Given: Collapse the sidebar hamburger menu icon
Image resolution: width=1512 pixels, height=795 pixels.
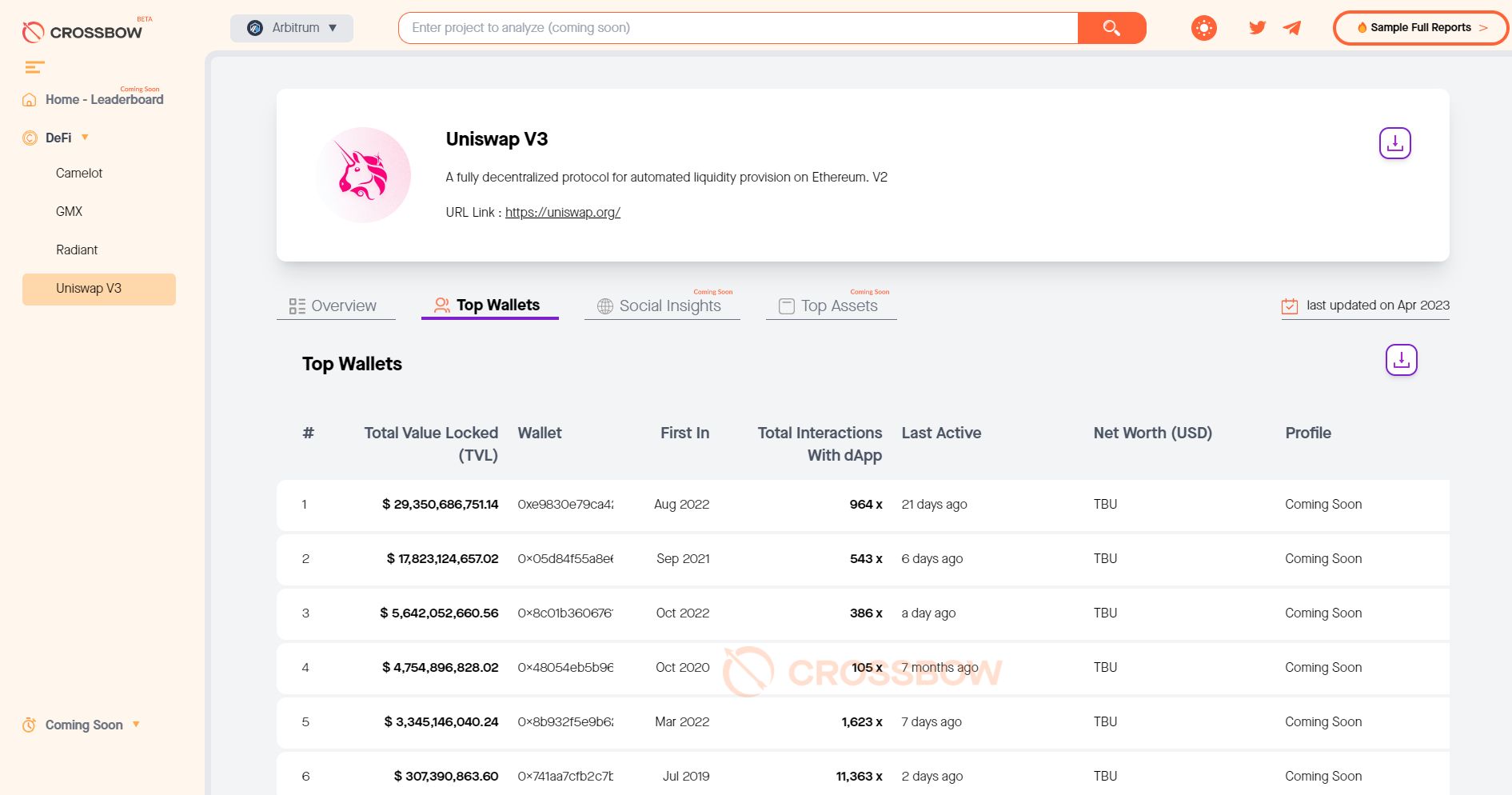Looking at the screenshot, I should (34, 67).
